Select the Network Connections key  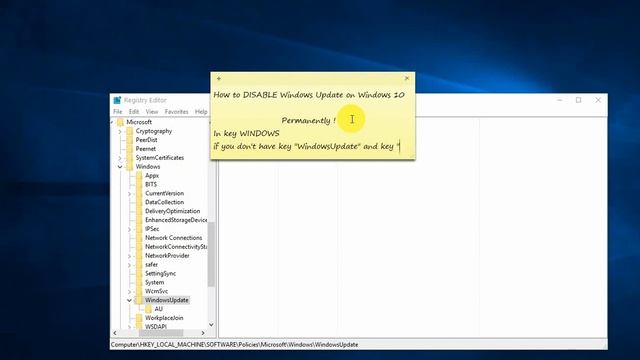[173, 238]
